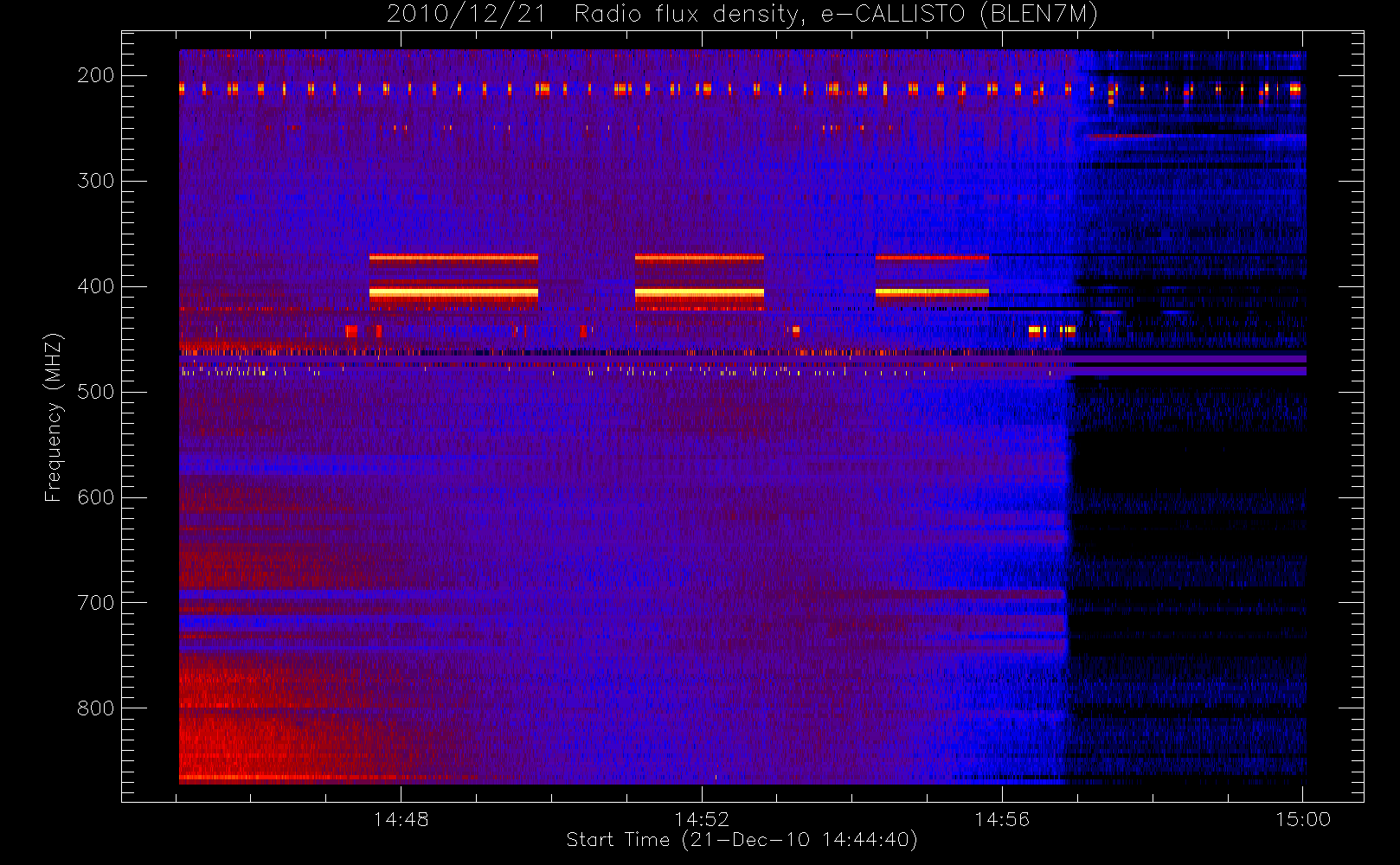Click the plot title '2010/12/21 Radio flux density, e-CALLISTO (BLEN7M)'

(742, 15)
